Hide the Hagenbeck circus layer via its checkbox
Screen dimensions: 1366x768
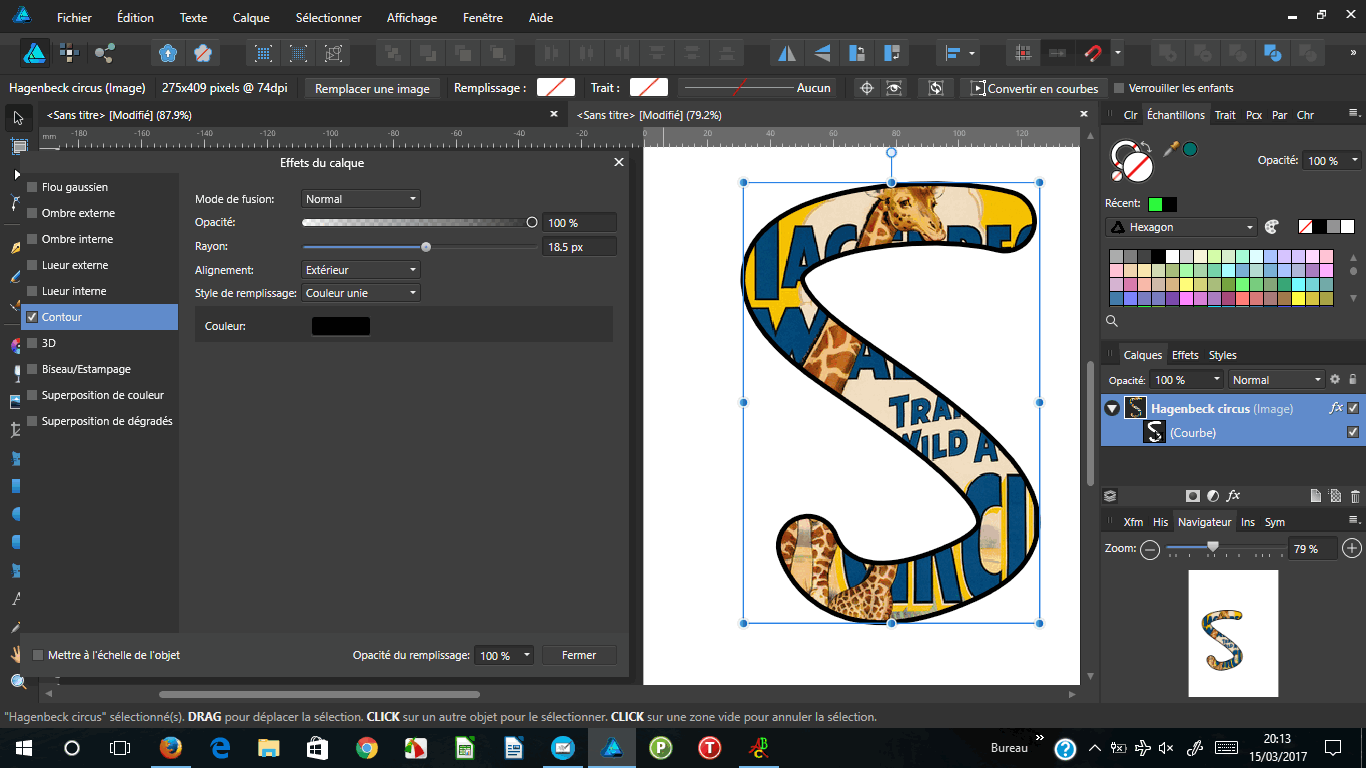[1353, 408]
